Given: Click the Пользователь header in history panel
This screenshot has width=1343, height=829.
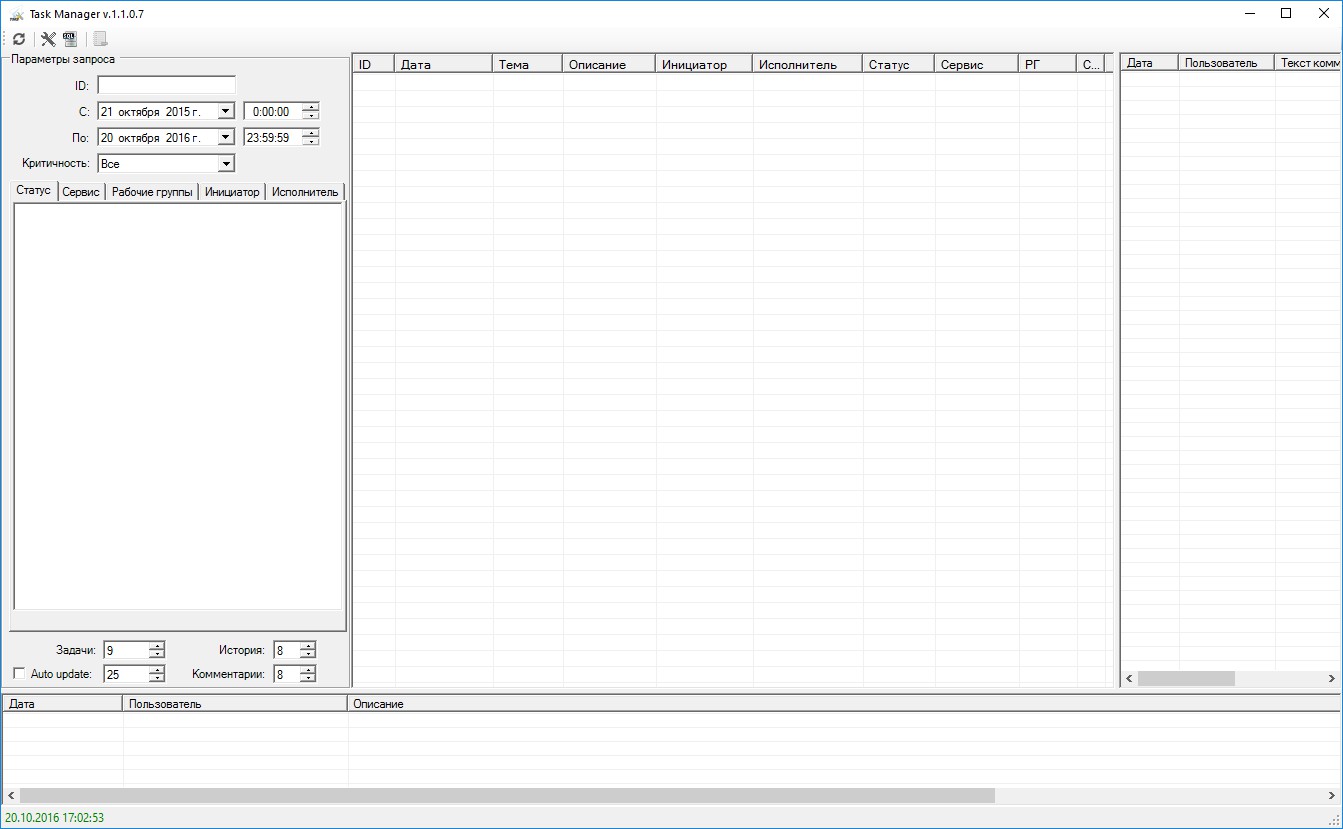Looking at the screenshot, I should point(235,704).
